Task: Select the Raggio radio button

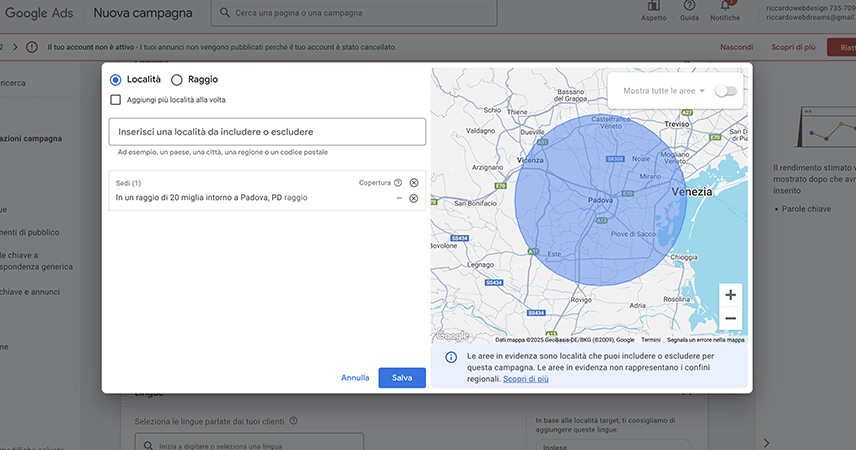Action: click(x=177, y=79)
